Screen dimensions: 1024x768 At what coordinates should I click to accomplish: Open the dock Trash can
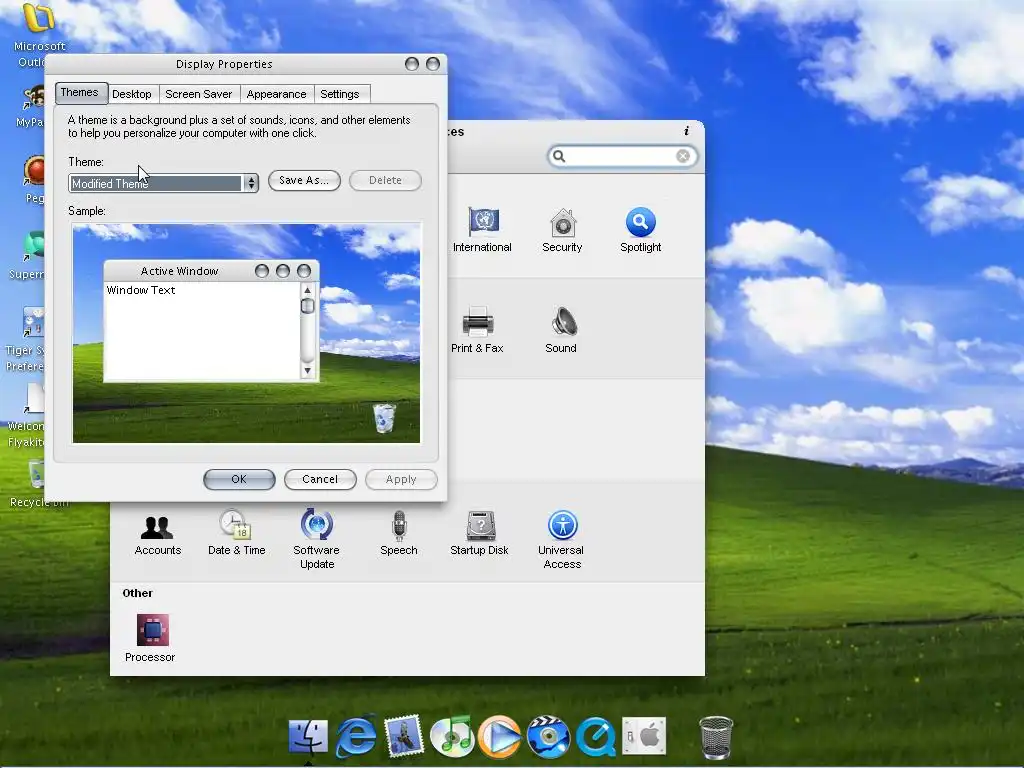[716, 737]
